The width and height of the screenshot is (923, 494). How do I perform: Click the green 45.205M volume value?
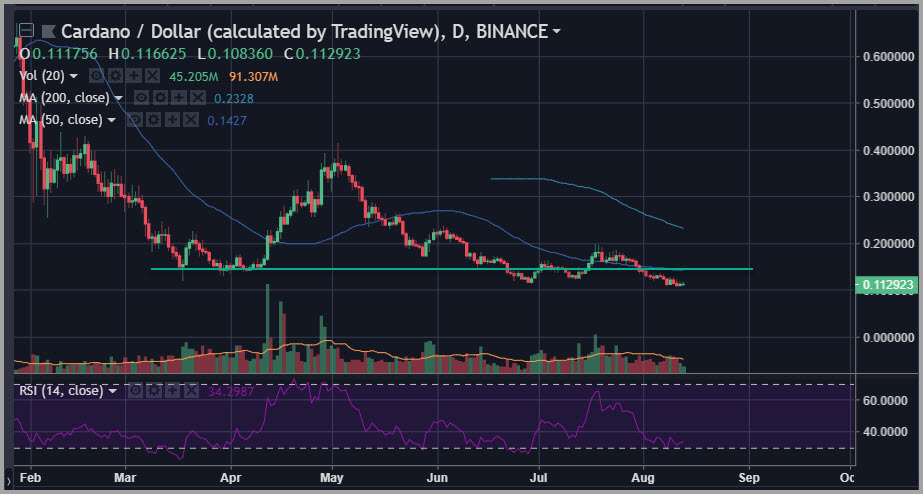click(x=192, y=76)
